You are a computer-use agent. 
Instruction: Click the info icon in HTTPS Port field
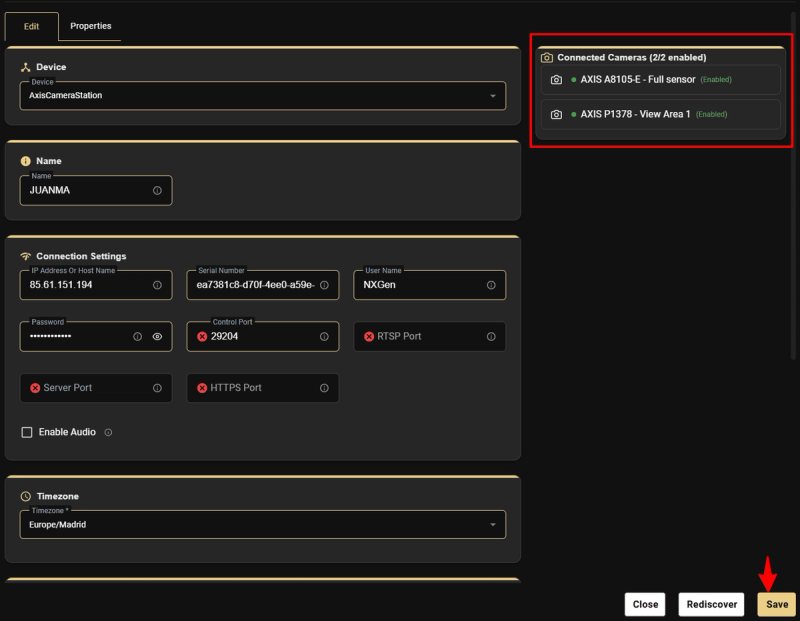pos(324,388)
